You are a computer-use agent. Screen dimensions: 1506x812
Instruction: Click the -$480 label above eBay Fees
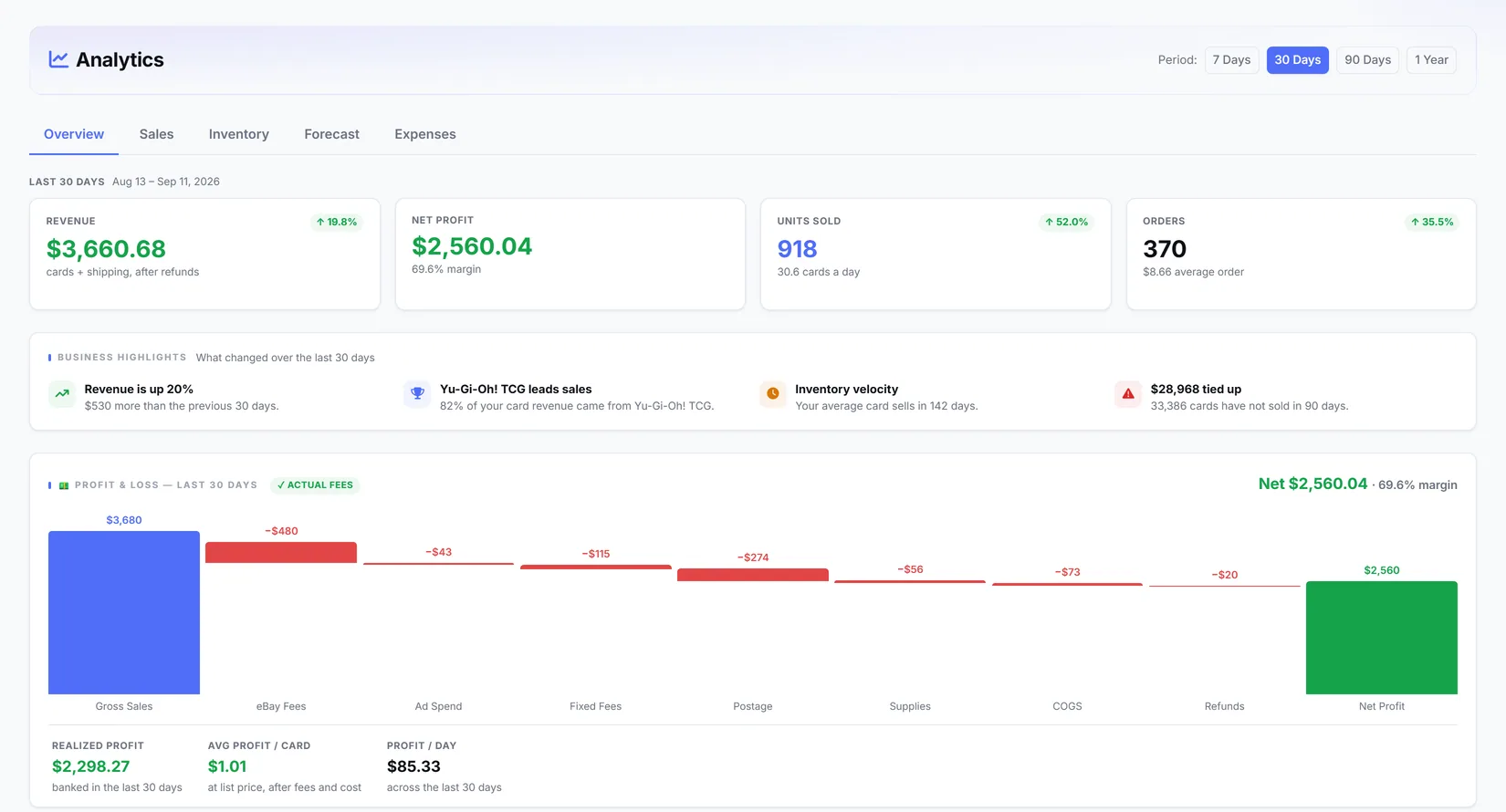pos(281,531)
